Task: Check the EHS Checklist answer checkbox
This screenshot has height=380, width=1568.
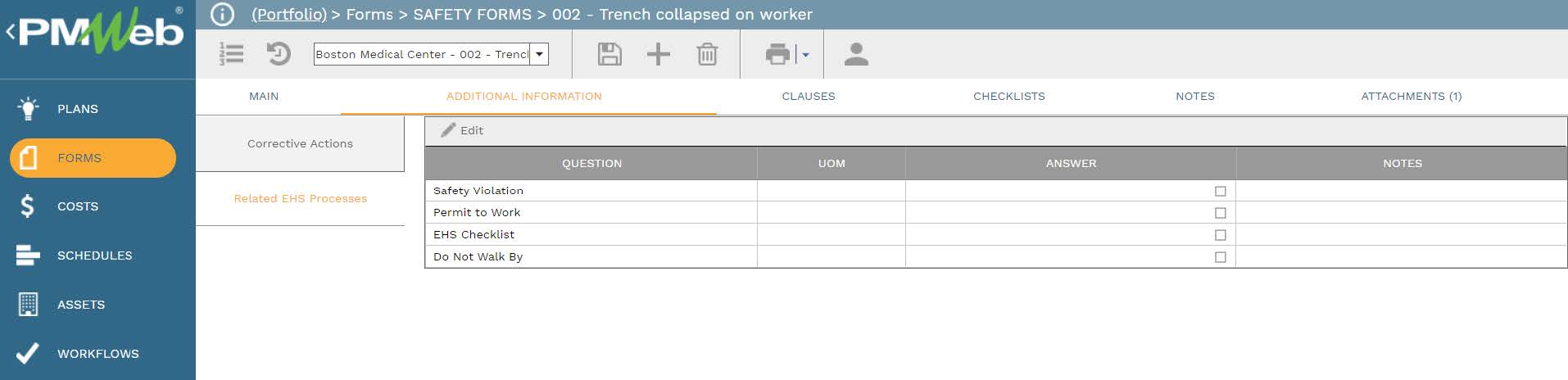Action: (x=1221, y=235)
